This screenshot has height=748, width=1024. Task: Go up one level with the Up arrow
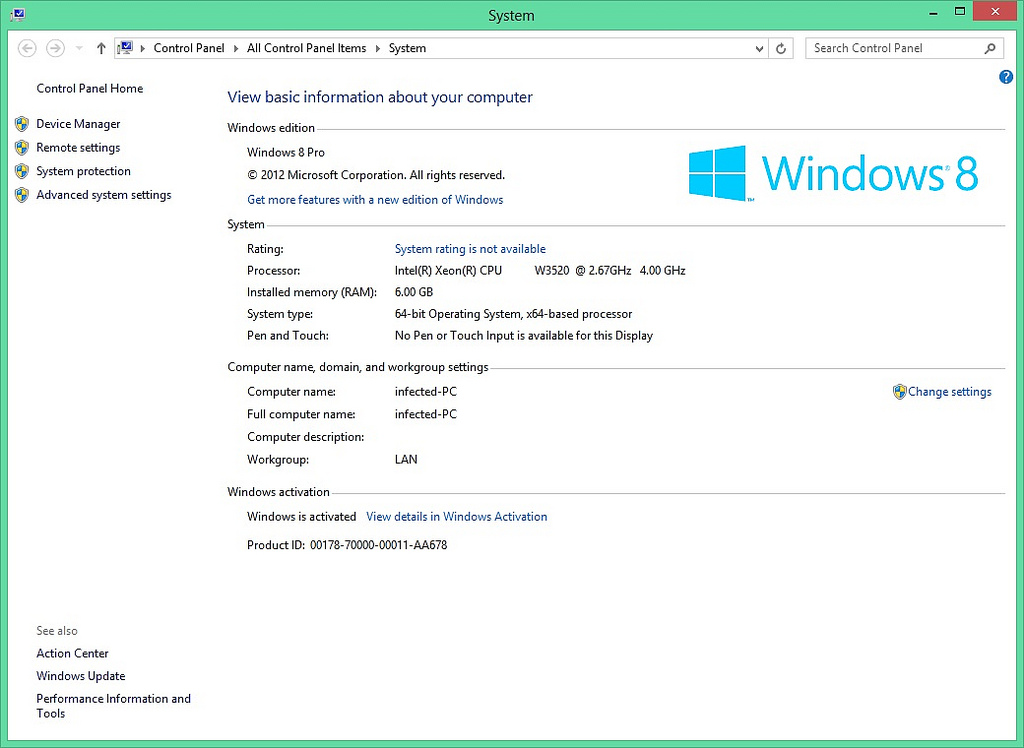[101, 48]
